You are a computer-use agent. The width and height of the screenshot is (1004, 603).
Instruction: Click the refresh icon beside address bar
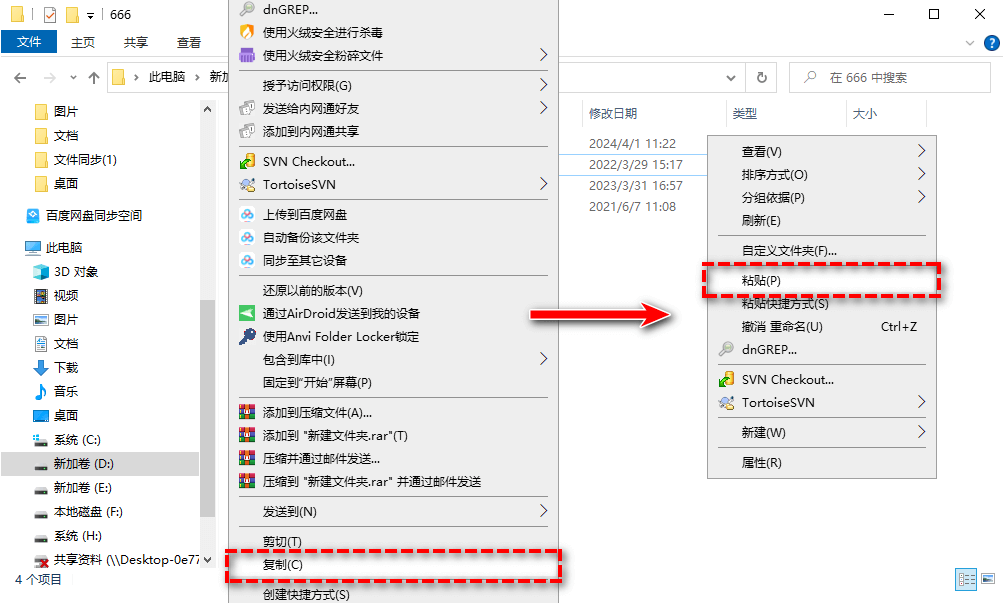click(761, 77)
